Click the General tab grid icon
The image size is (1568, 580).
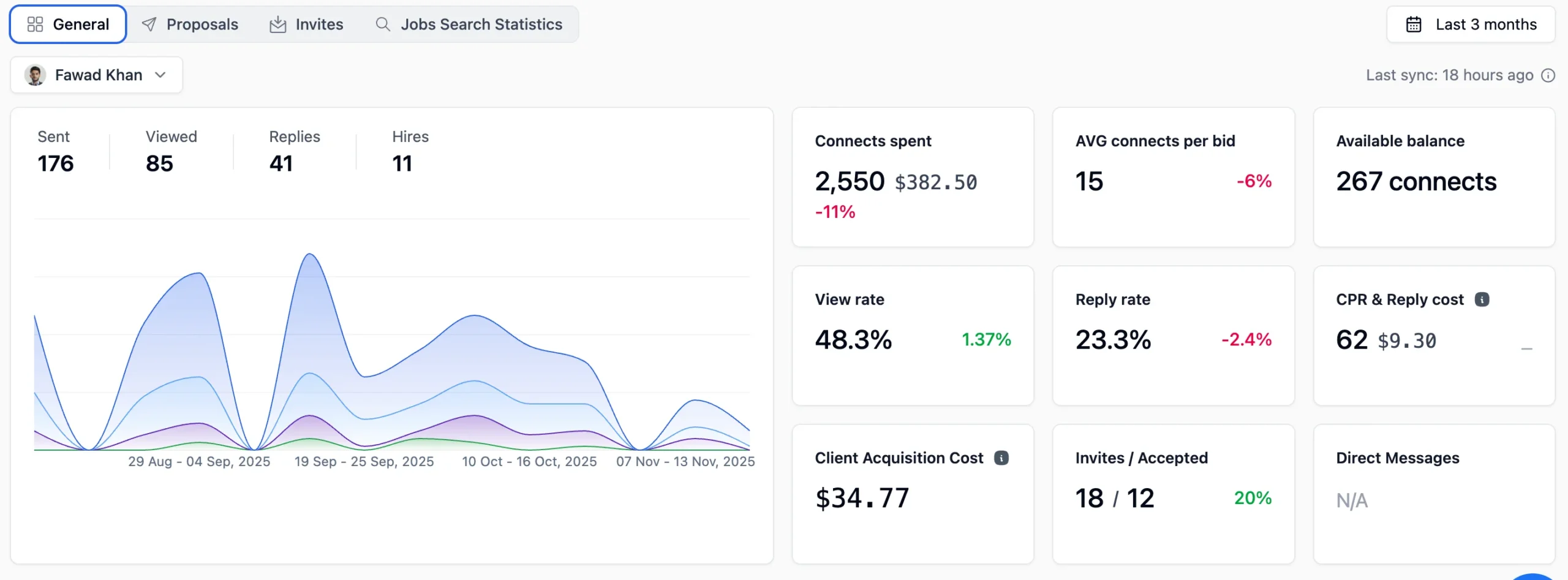pyautogui.click(x=35, y=24)
